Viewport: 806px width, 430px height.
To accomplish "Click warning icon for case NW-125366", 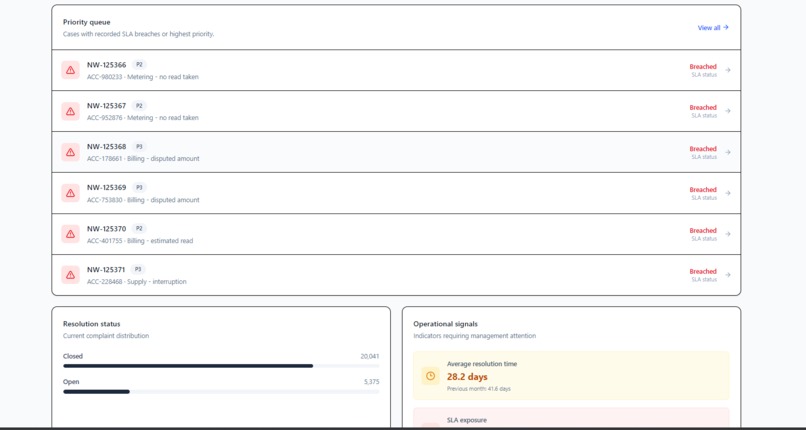I will coord(70,70).
